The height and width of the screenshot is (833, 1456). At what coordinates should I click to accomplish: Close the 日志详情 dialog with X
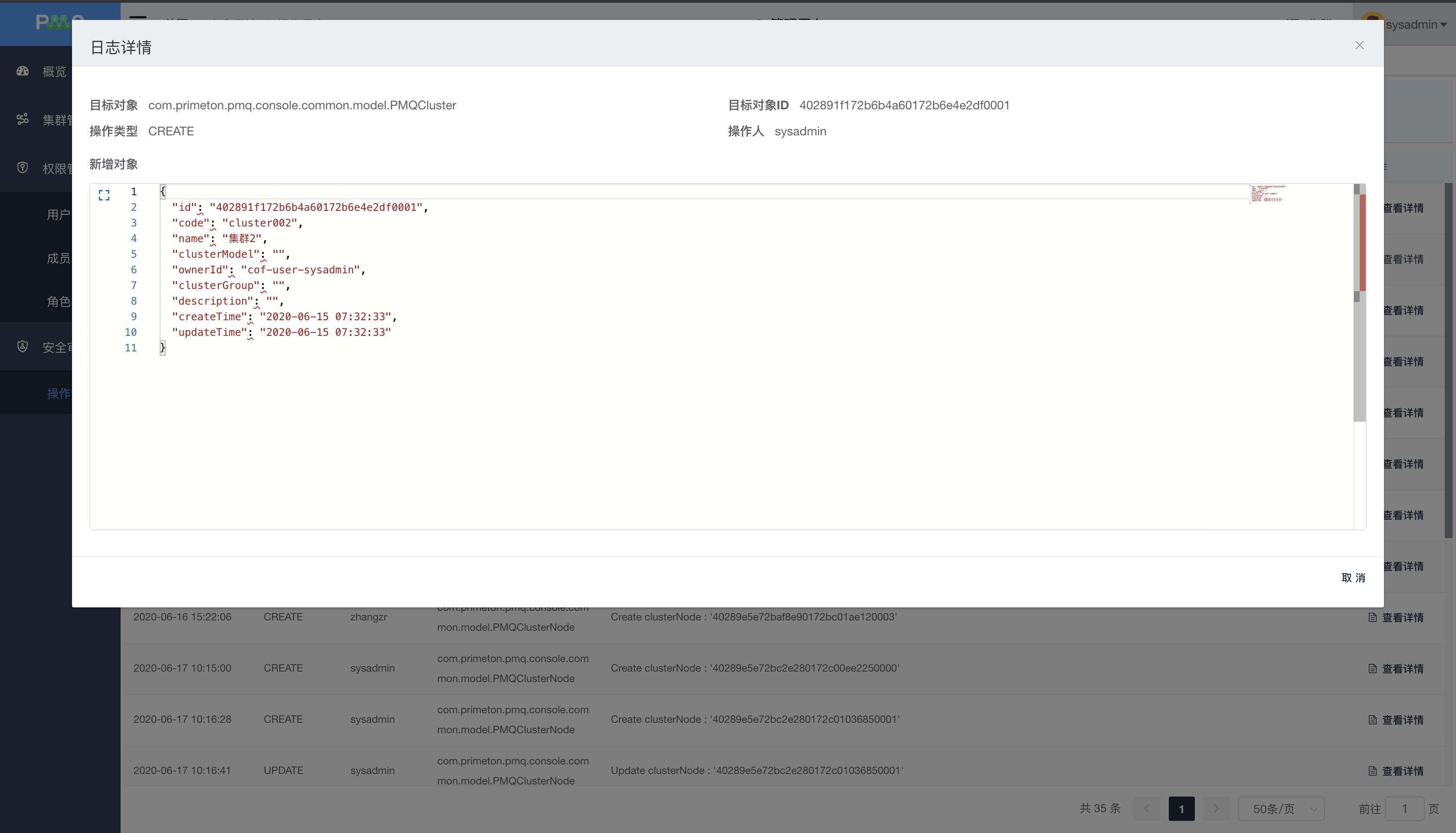(x=1359, y=45)
